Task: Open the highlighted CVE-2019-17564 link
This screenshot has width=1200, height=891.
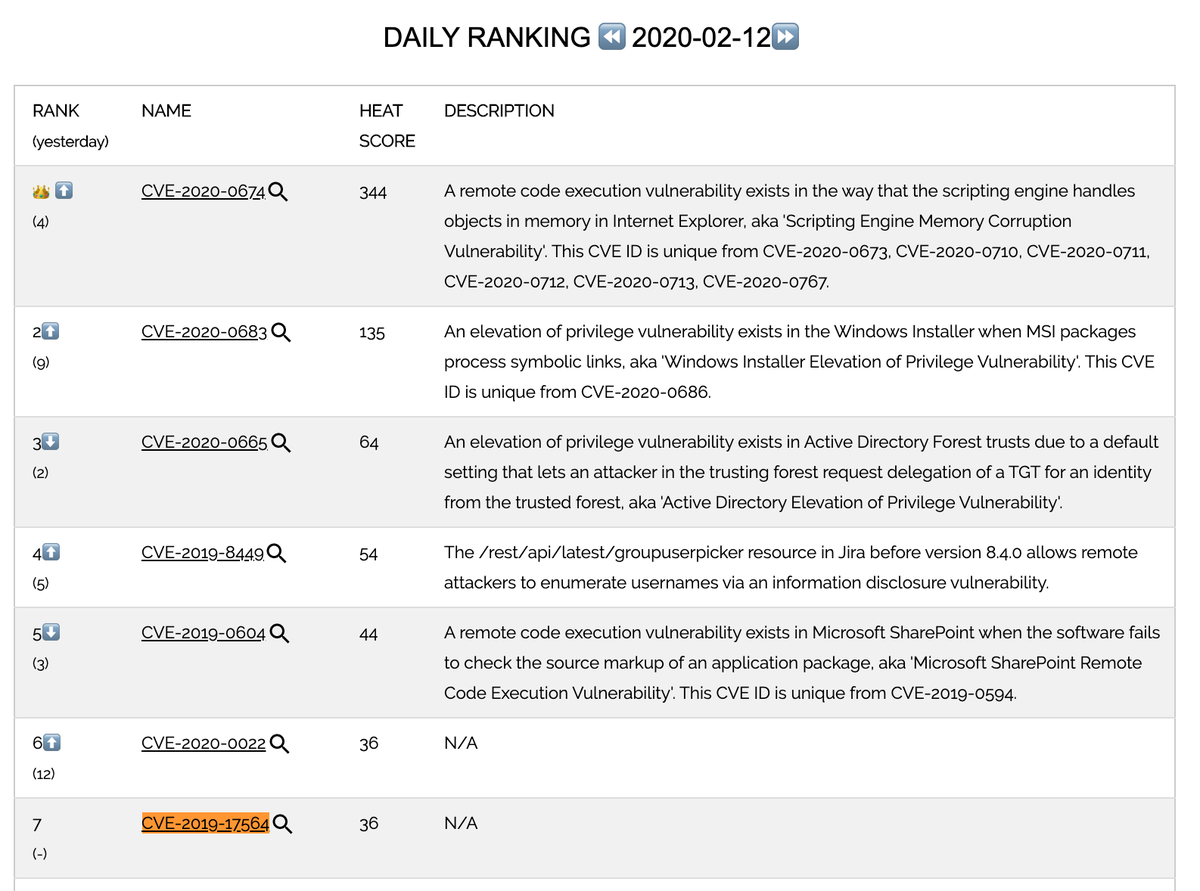Action: 205,824
